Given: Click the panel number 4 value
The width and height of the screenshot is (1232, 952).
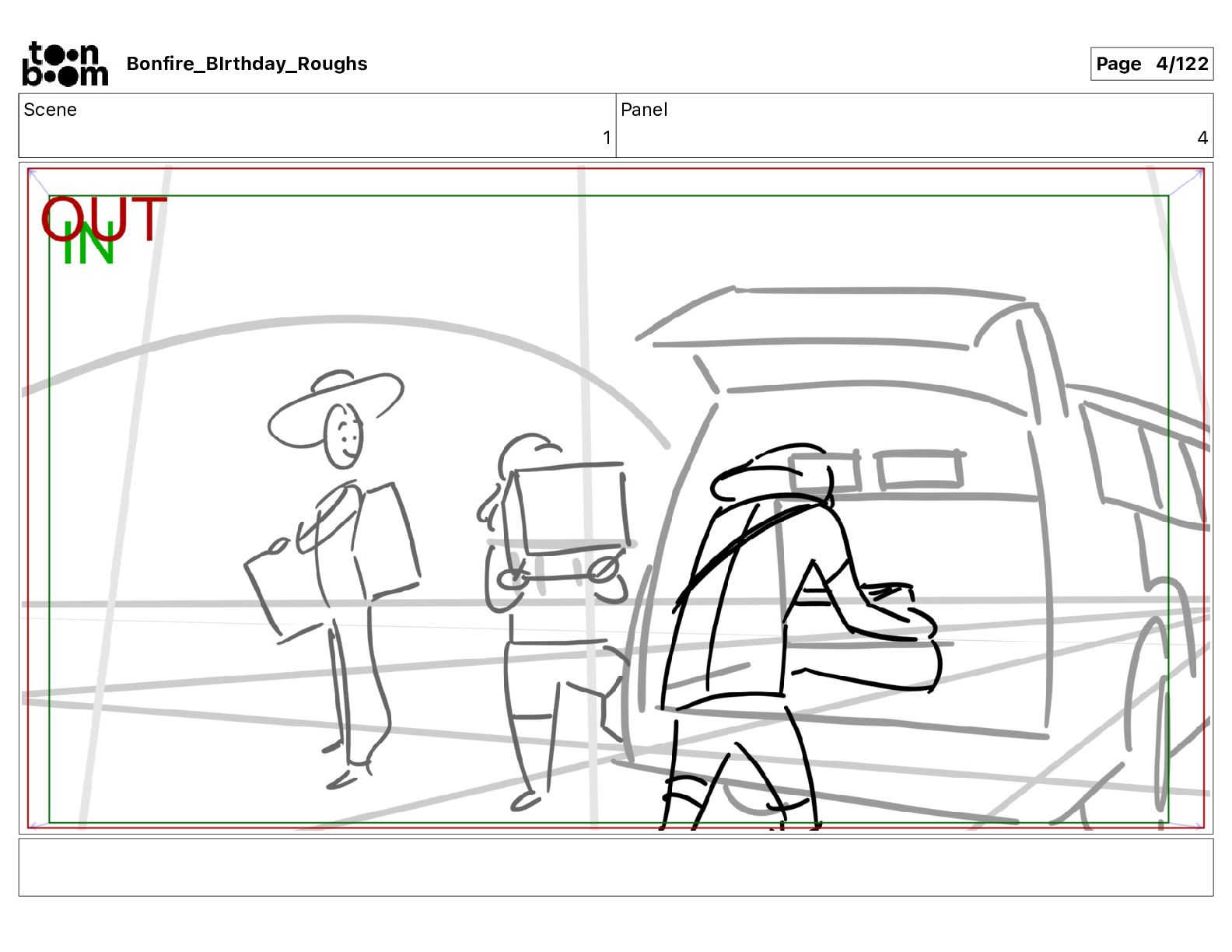Looking at the screenshot, I should point(1202,138).
